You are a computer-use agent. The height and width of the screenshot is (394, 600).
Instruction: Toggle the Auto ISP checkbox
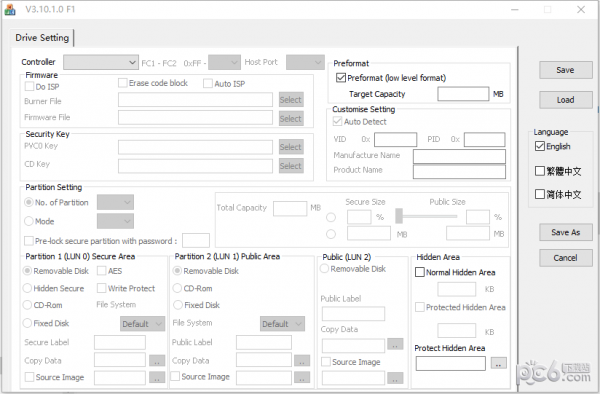tap(208, 83)
